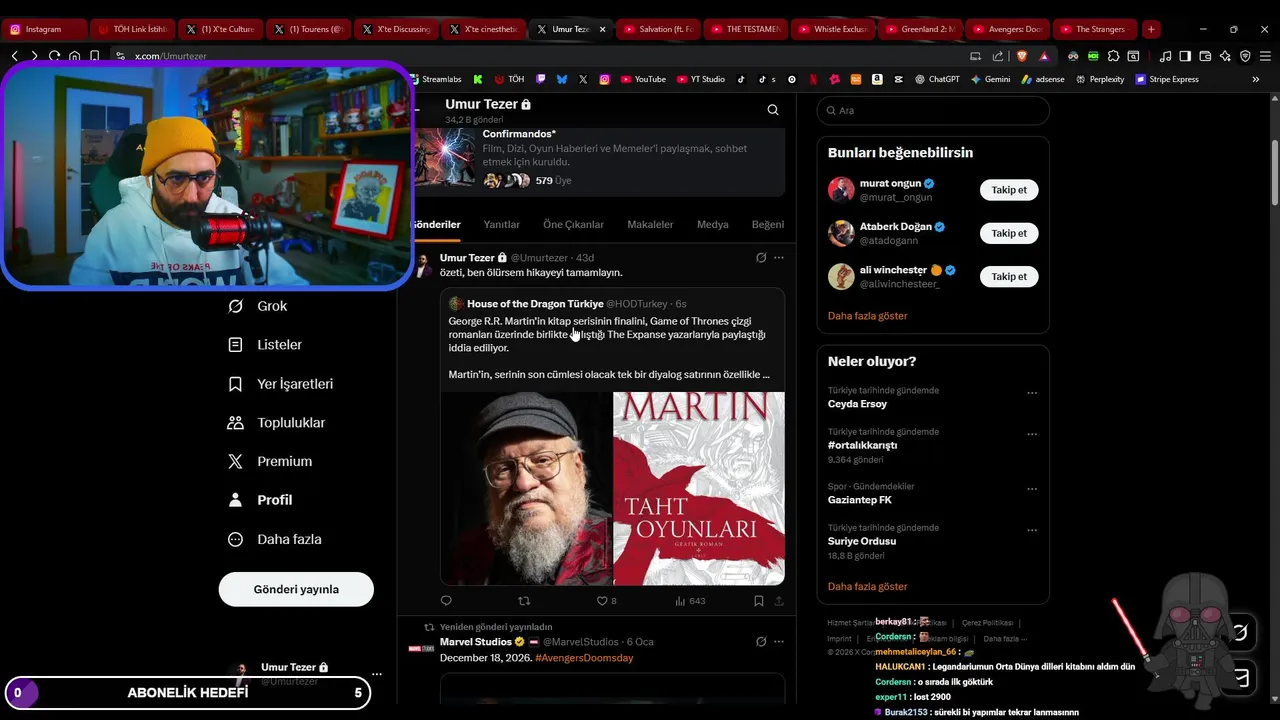Open more options on Marvel Studios post
1280x720 pixels.
[779, 642]
